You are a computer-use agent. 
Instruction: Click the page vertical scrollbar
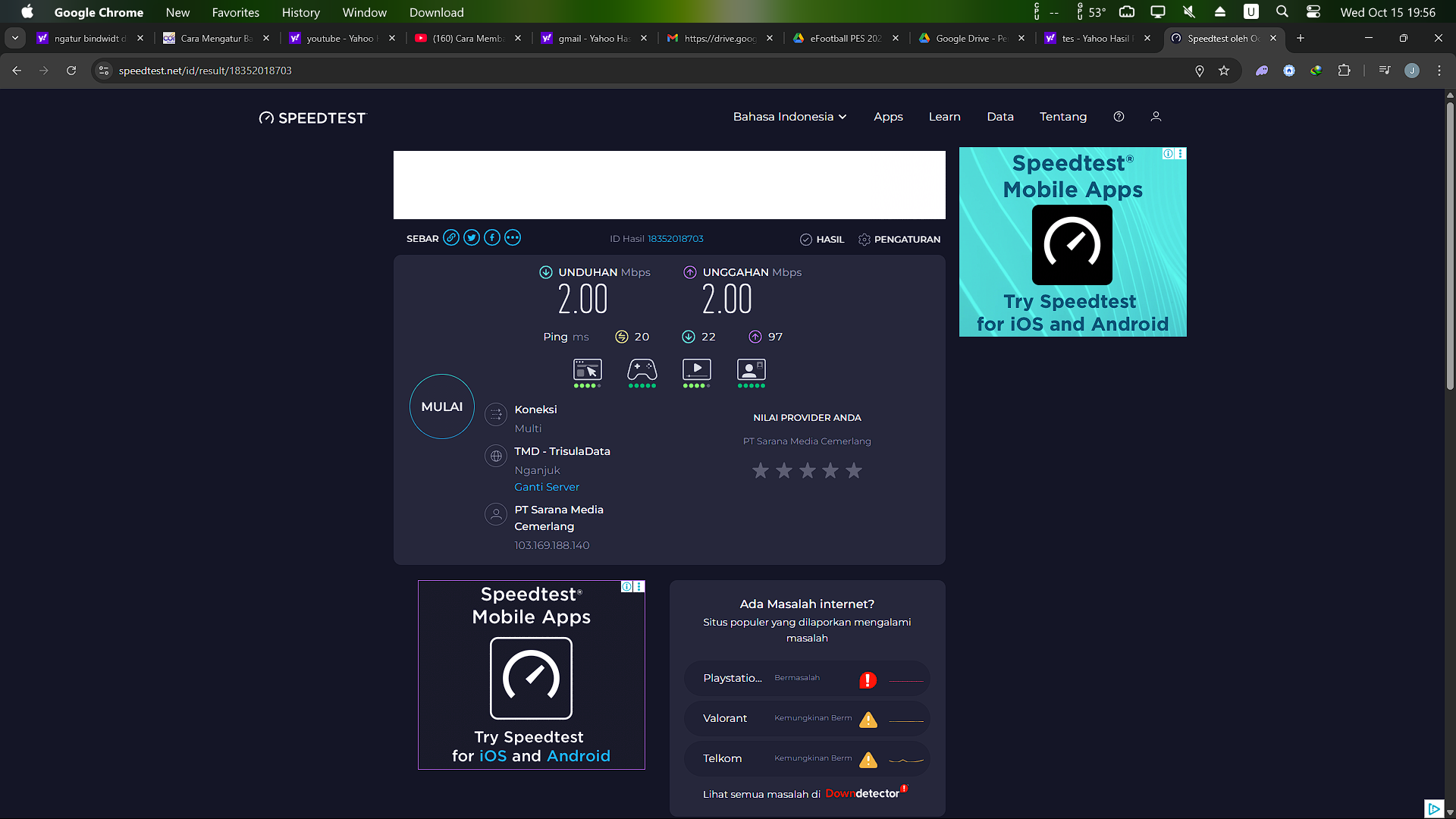1450,246
